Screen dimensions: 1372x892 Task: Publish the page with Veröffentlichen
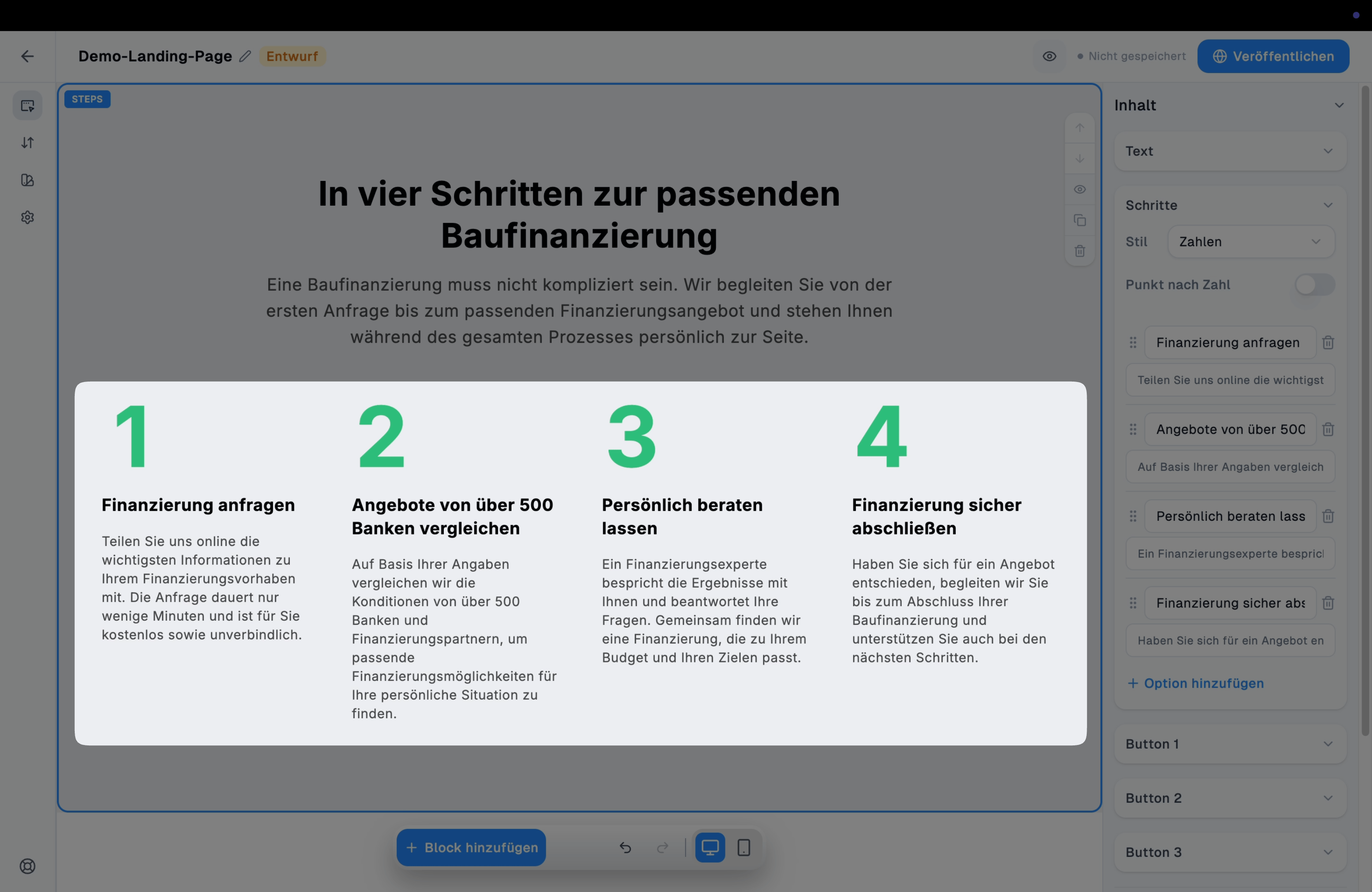(x=1273, y=56)
